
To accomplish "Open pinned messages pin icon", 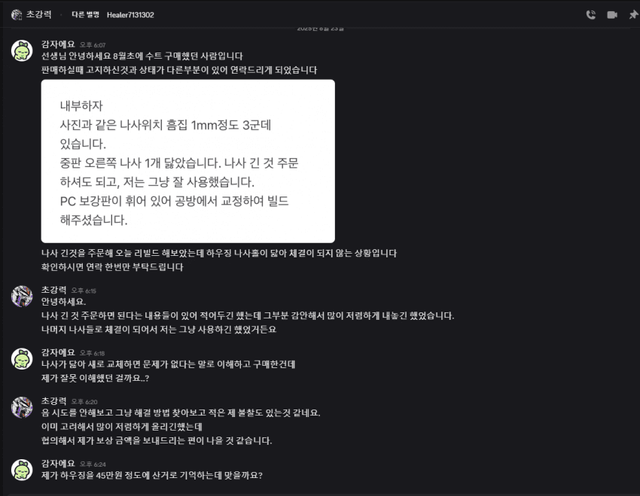I will (633, 15).
